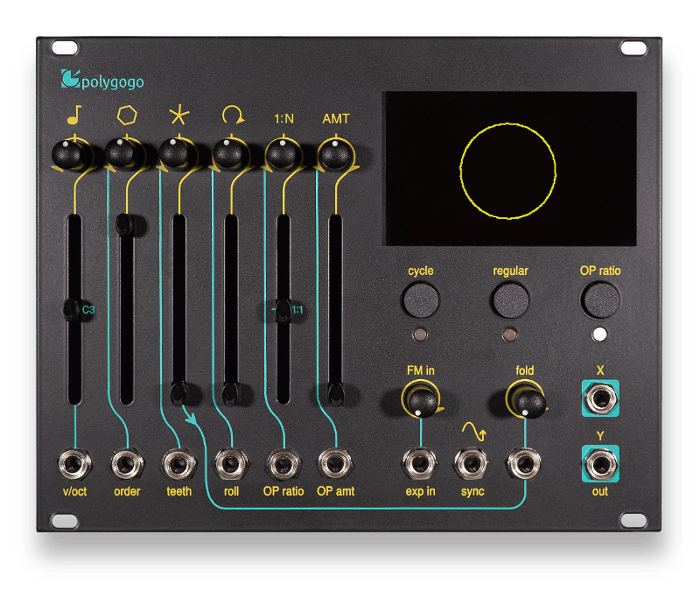The image size is (700, 591).
Task: Click the LED under the regular button
Action: click(x=509, y=334)
